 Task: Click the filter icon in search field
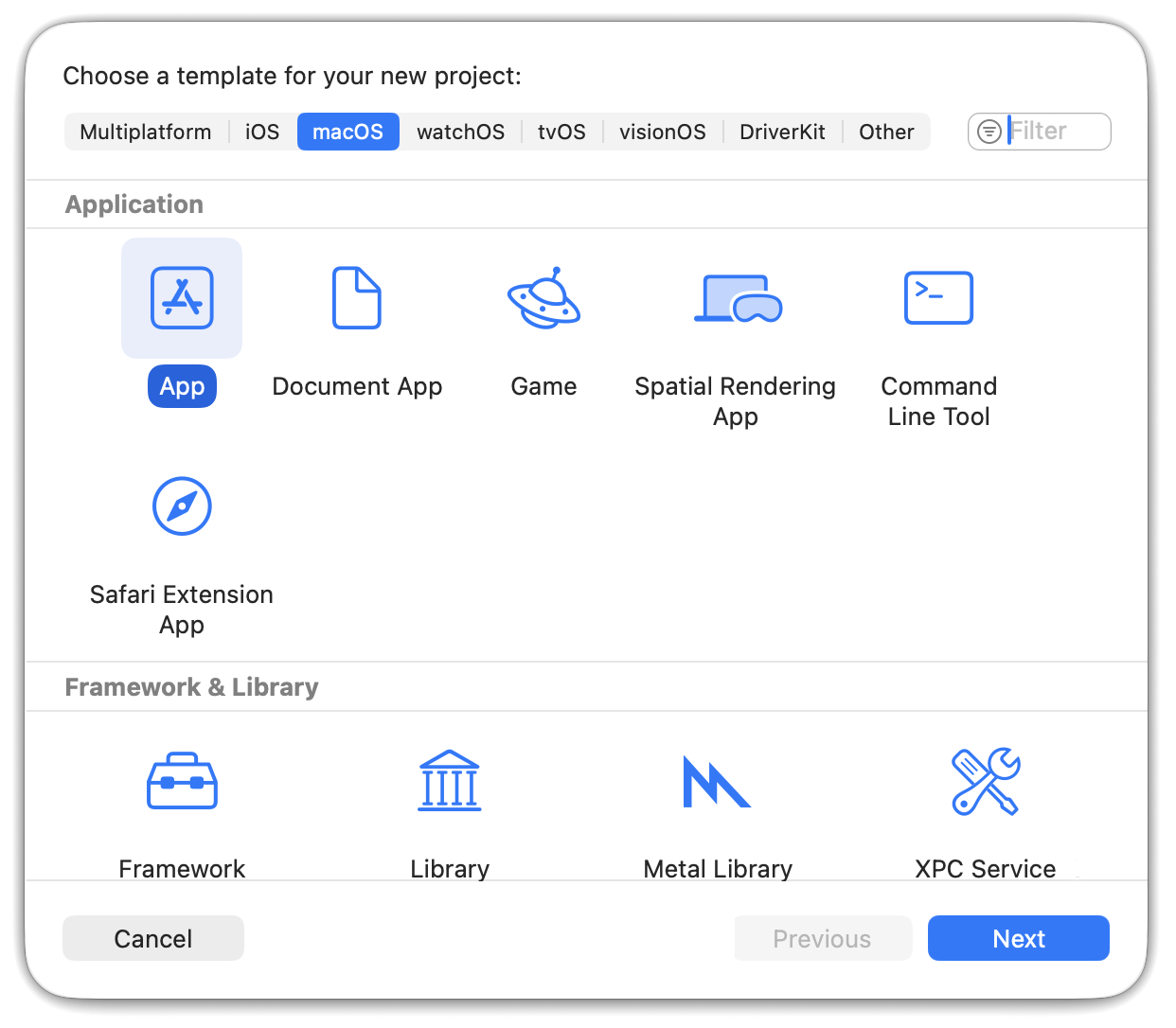(x=989, y=132)
